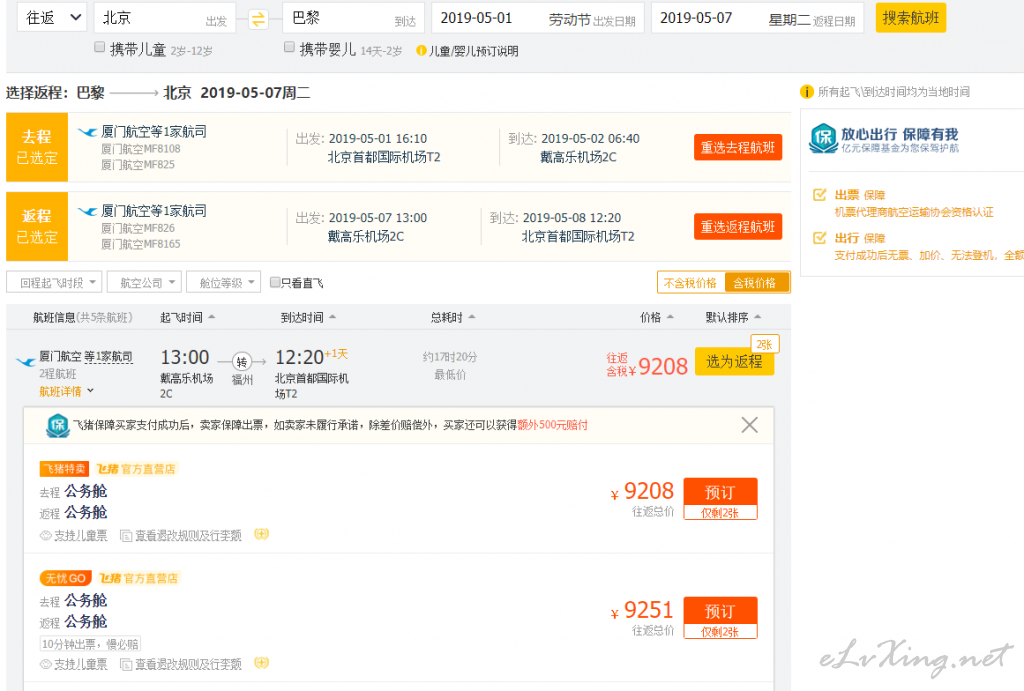Click 选为返程 button
Screen dimensions: 1024x691
(x=734, y=361)
